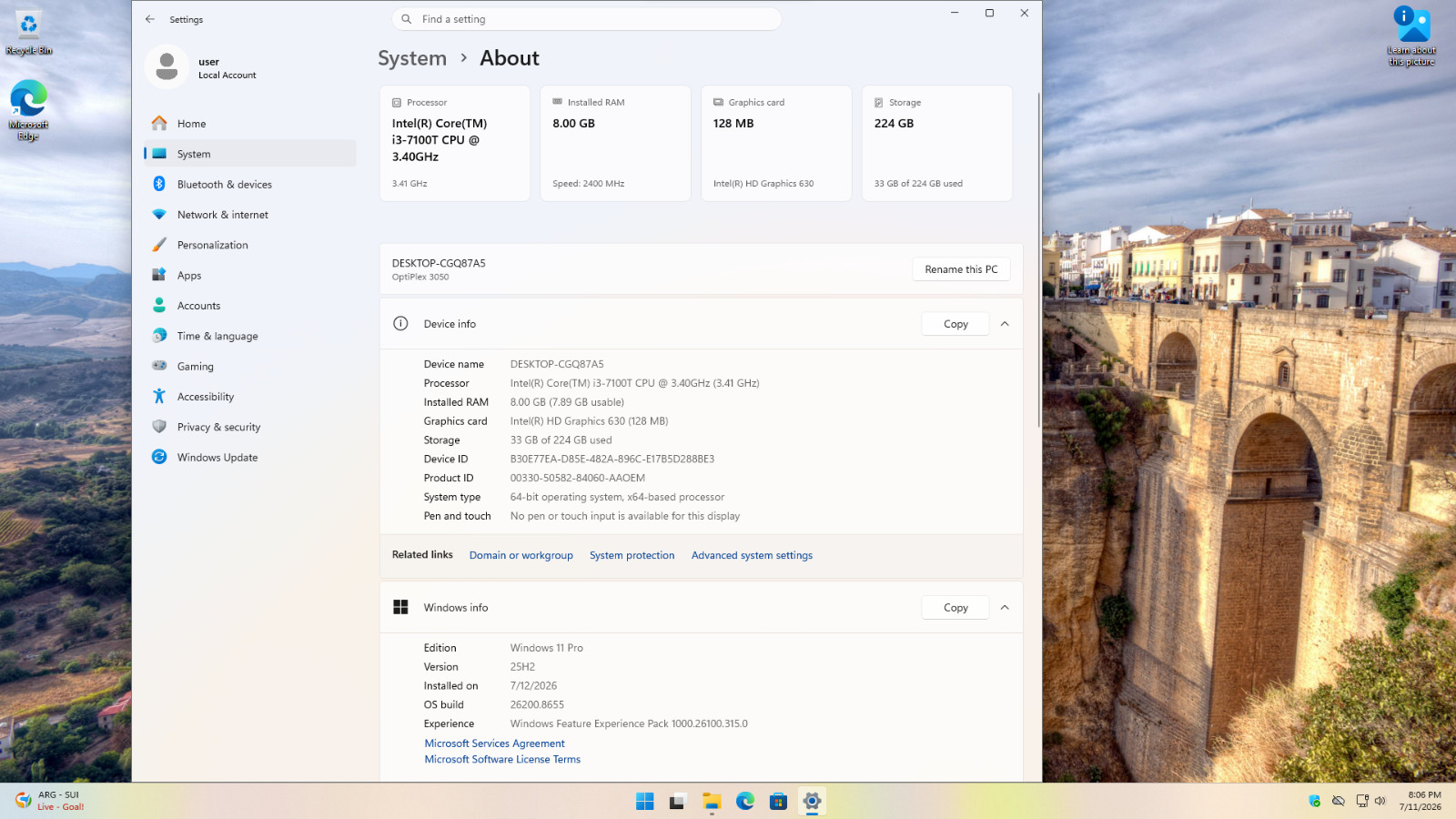The image size is (1456, 819).
Task: Open Microsoft Services Agreement link
Action: click(494, 743)
